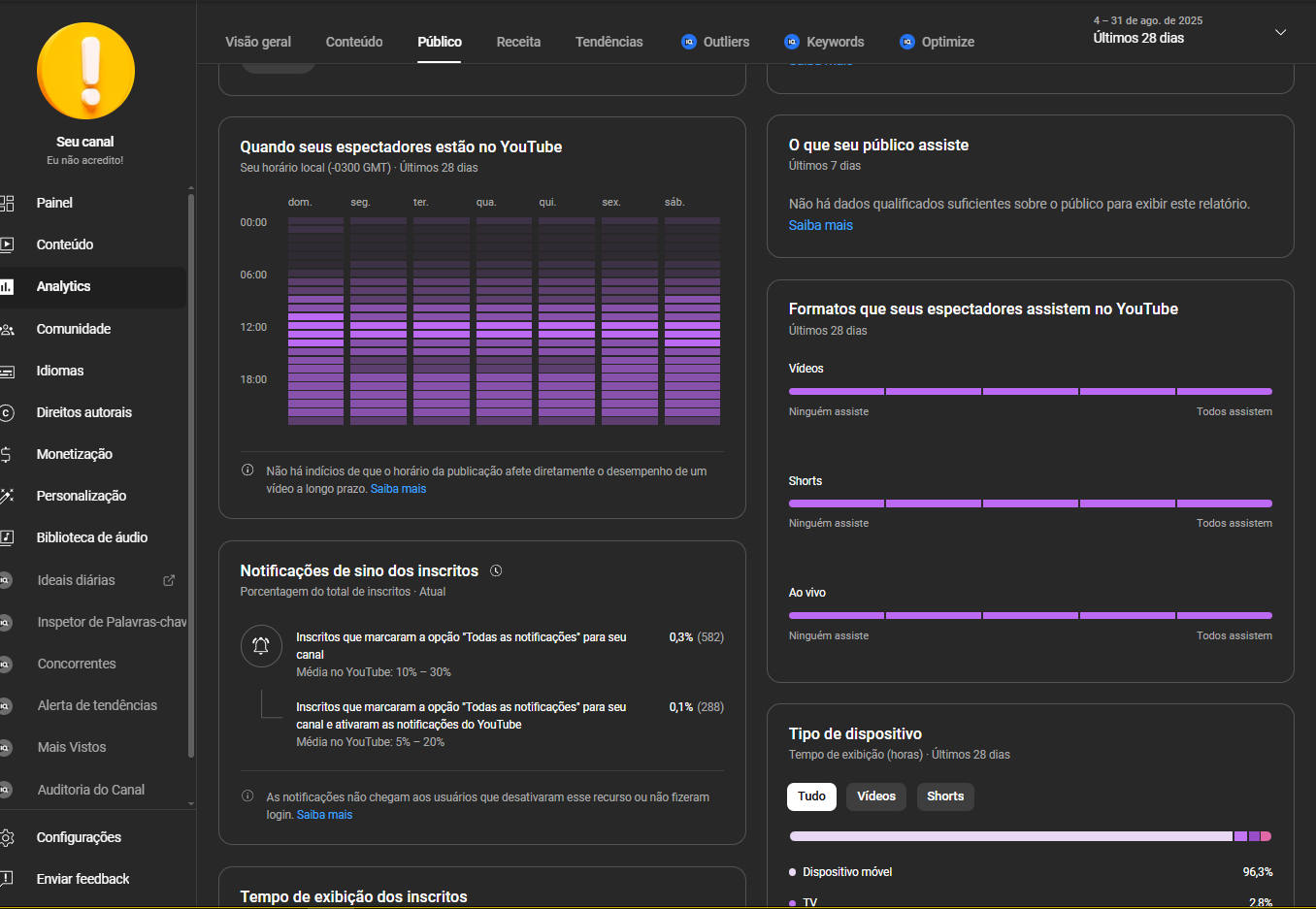Click external link icon beside Ideais diárias
The width and height of the screenshot is (1316, 909).
point(169,580)
